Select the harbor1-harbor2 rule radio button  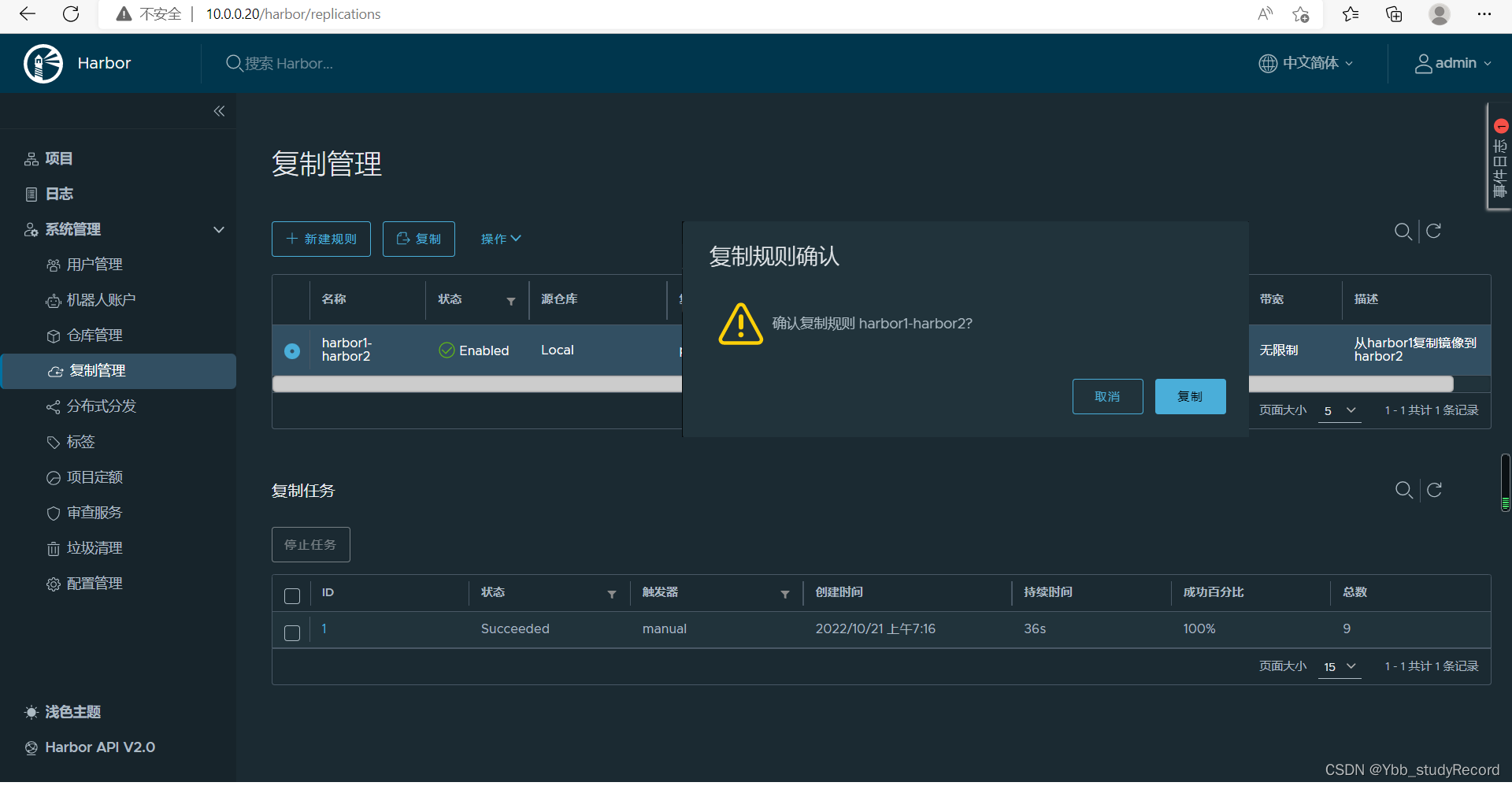click(x=292, y=351)
